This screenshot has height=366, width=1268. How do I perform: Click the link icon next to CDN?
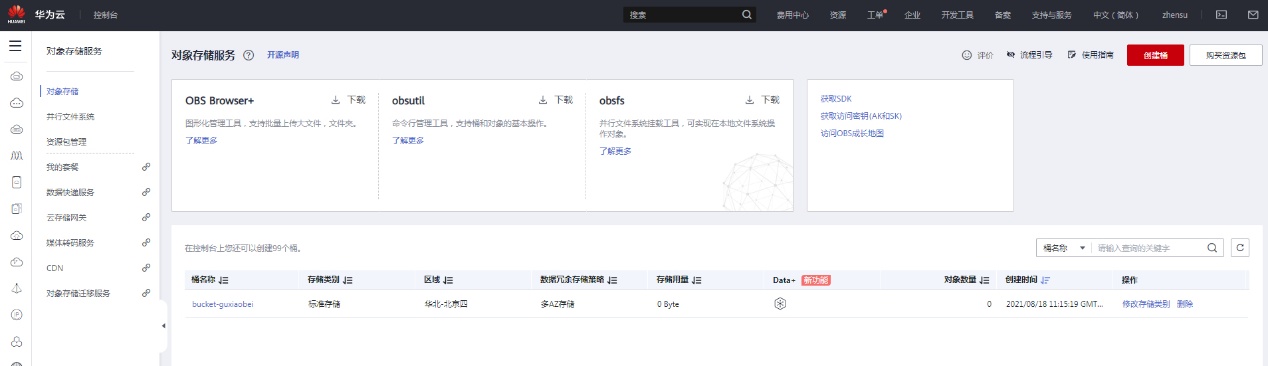pyautogui.click(x=146, y=268)
